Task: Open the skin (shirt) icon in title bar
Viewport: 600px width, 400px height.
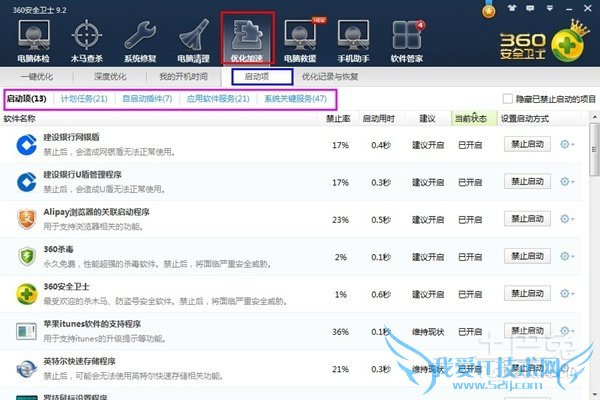Action: pyautogui.click(x=512, y=8)
